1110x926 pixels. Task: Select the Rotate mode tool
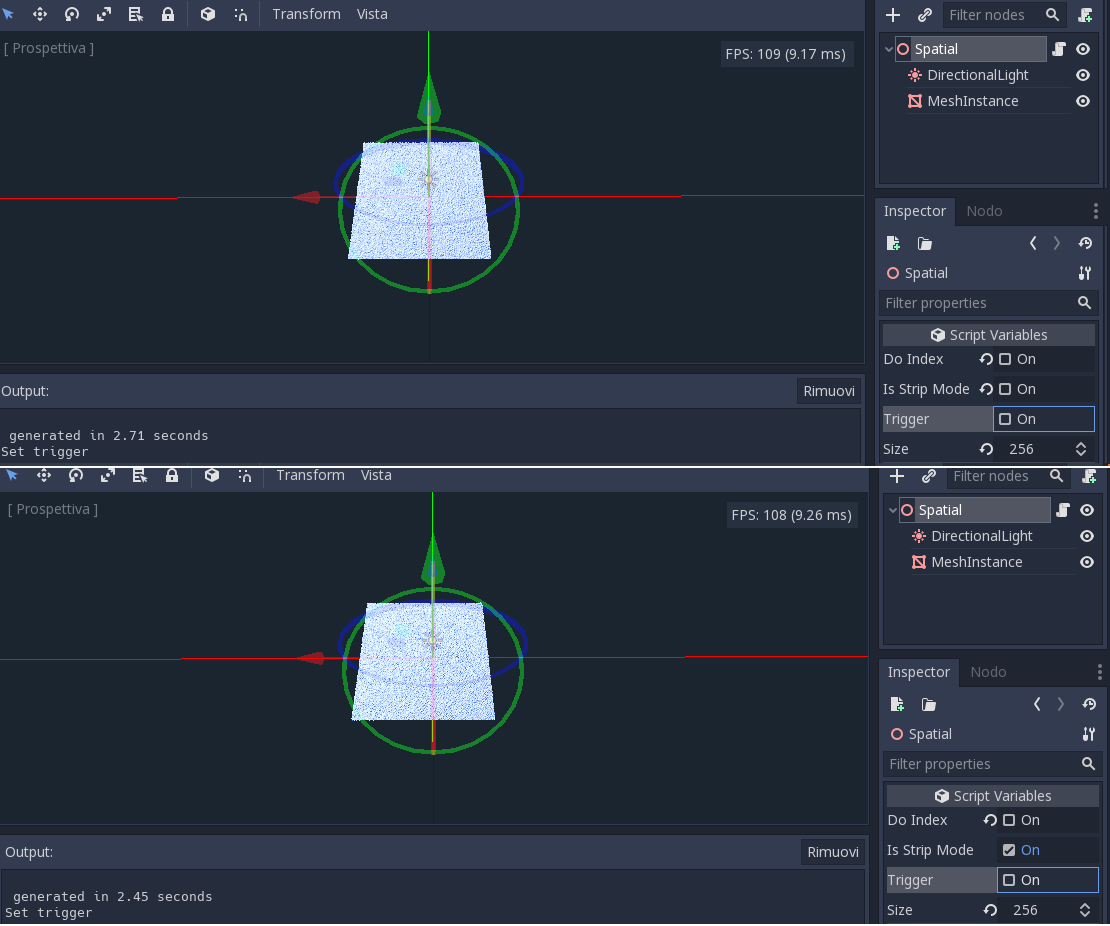[72, 14]
